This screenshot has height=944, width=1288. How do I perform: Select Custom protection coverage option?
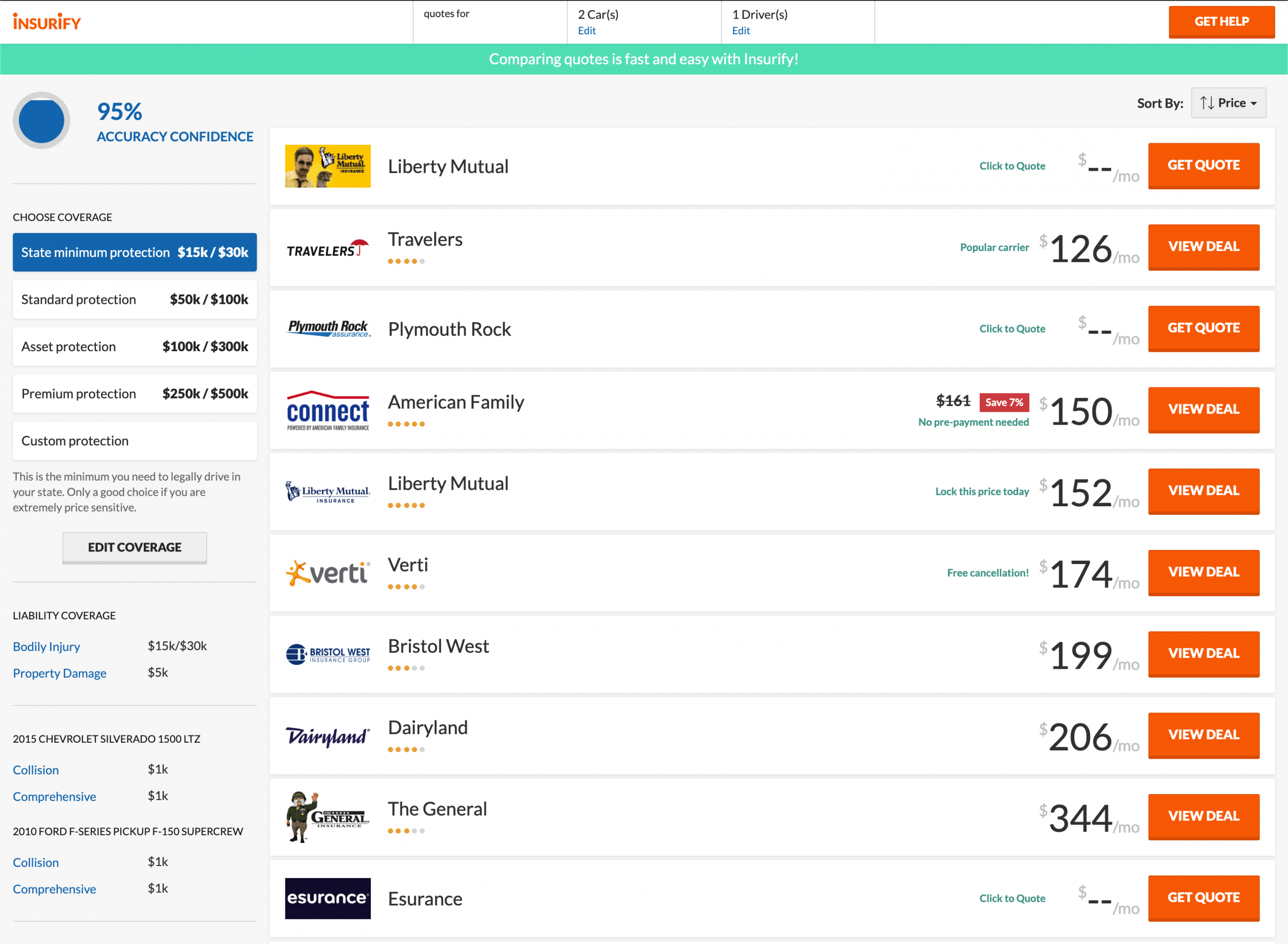tap(134, 440)
